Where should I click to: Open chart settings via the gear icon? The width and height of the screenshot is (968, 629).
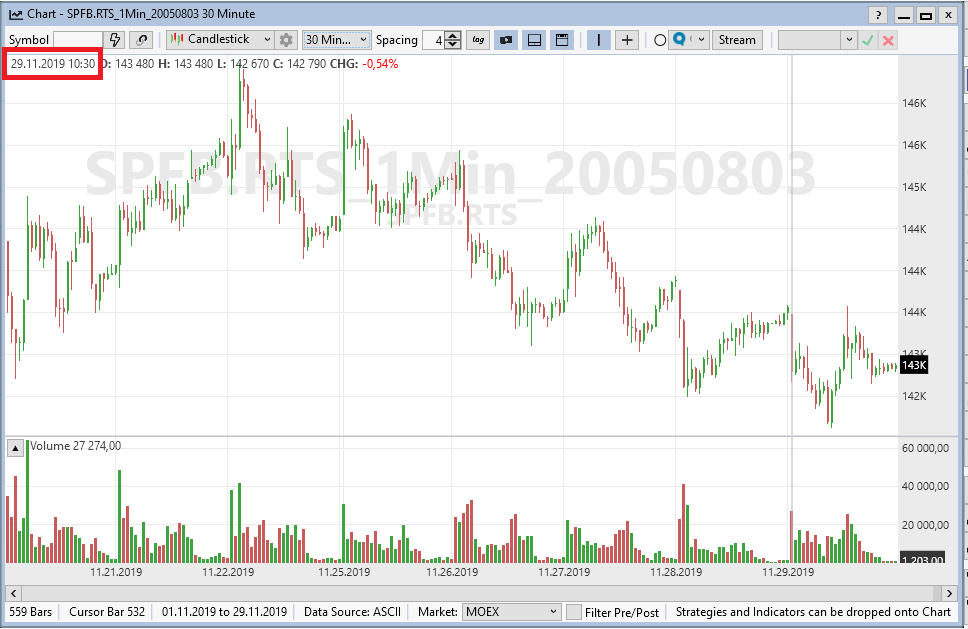[287, 39]
